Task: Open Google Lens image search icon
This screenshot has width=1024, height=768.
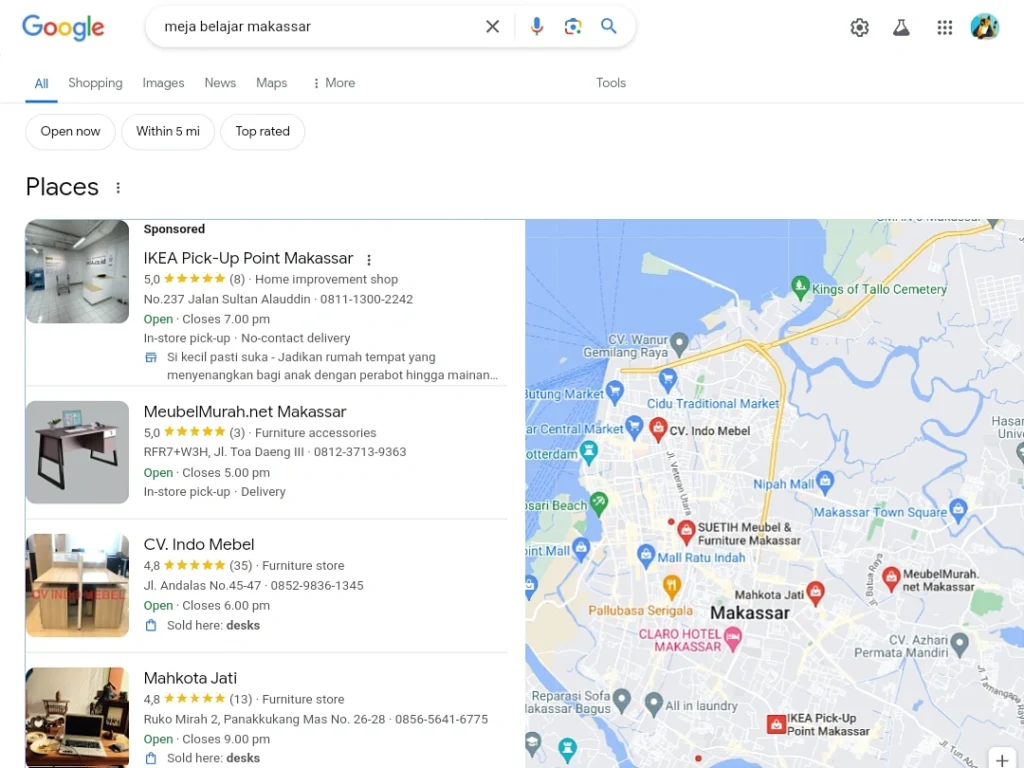Action: point(573,27)
